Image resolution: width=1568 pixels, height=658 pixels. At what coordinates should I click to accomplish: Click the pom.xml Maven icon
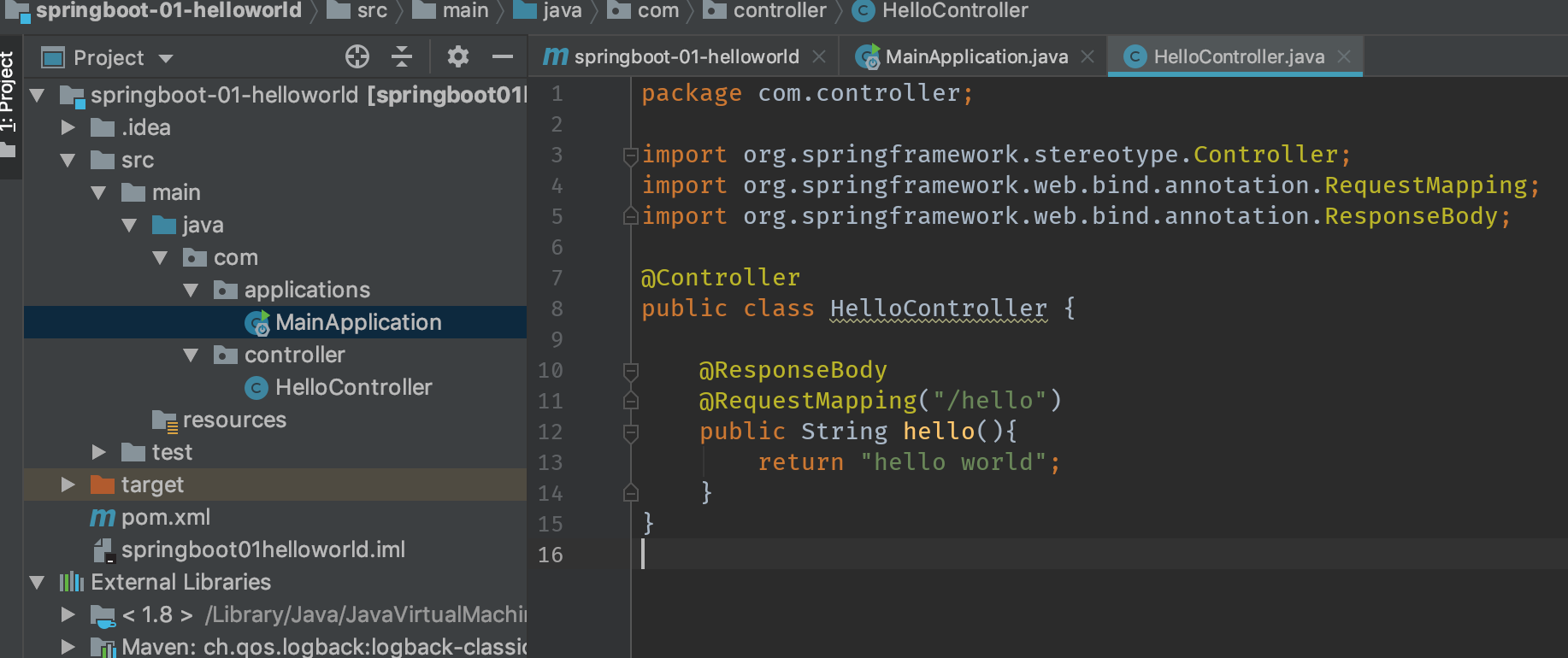pyautogui.click(x=103, y=517)
